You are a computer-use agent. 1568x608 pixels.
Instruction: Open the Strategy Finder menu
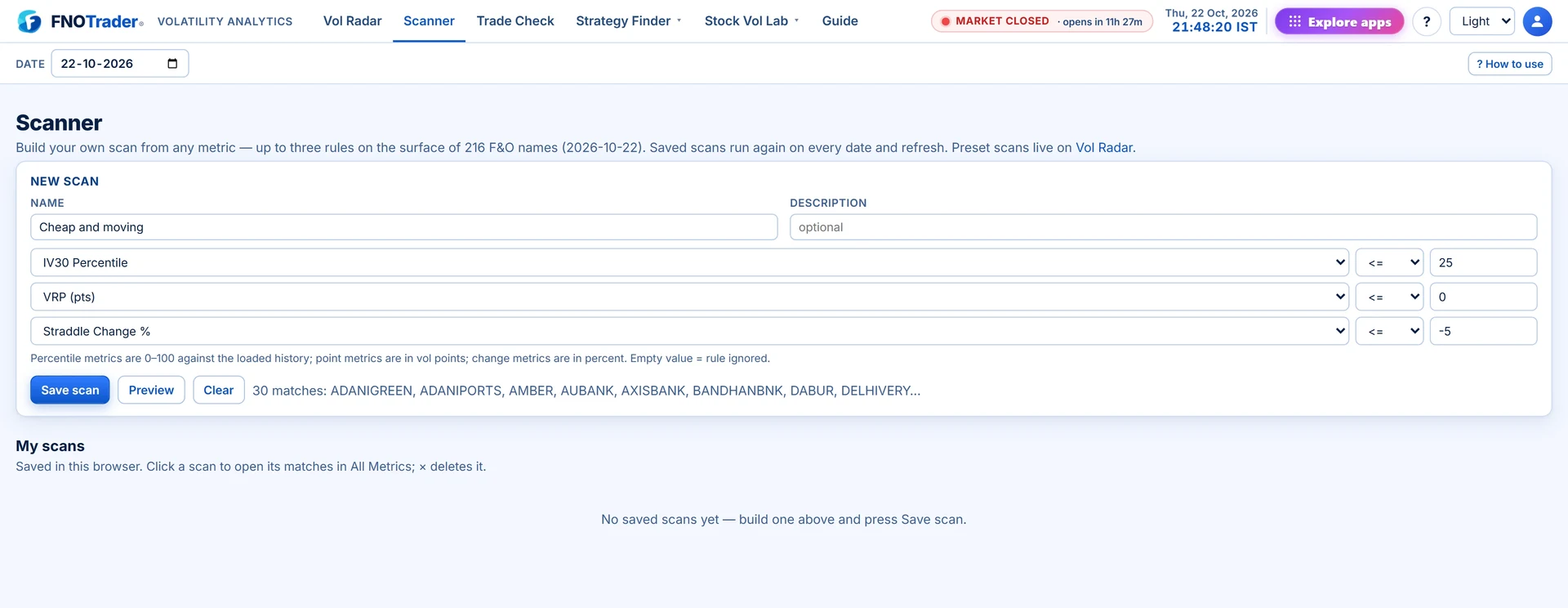click(x=628, y=21)
